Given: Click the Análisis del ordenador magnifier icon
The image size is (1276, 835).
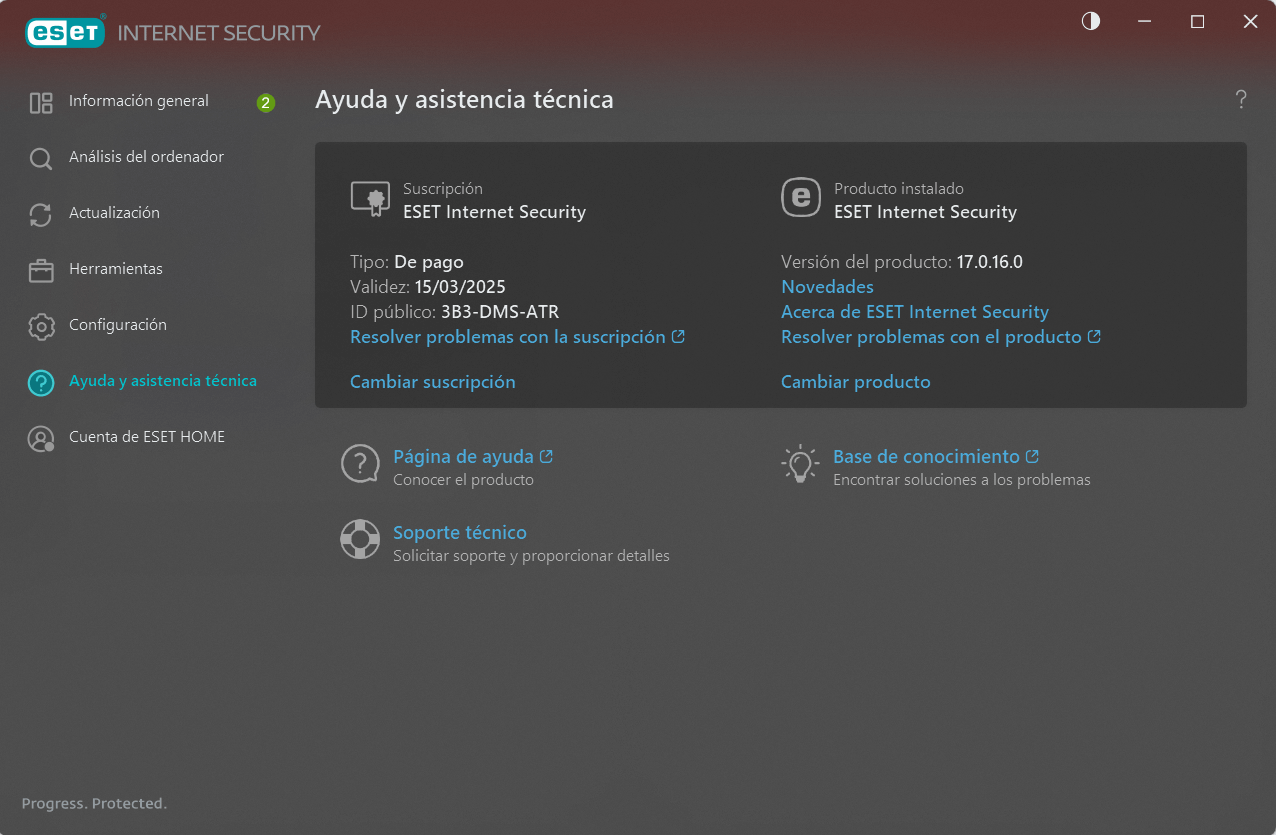Looking at the screenshot, I should click(x=41, y=159).
